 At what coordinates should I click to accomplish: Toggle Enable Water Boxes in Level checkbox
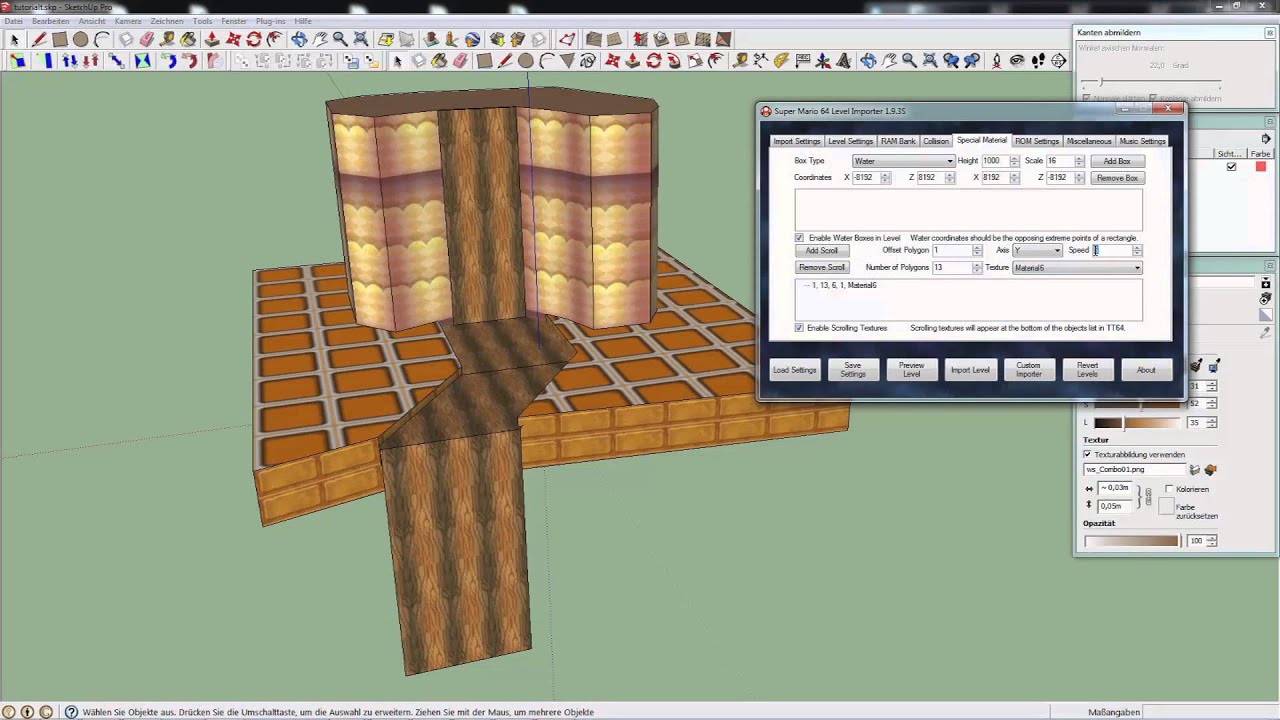(799, 238)
